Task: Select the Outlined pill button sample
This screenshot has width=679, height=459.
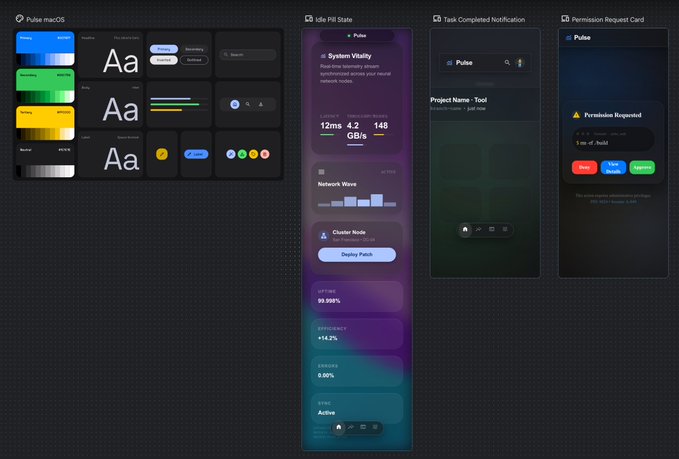Action: 194,60
